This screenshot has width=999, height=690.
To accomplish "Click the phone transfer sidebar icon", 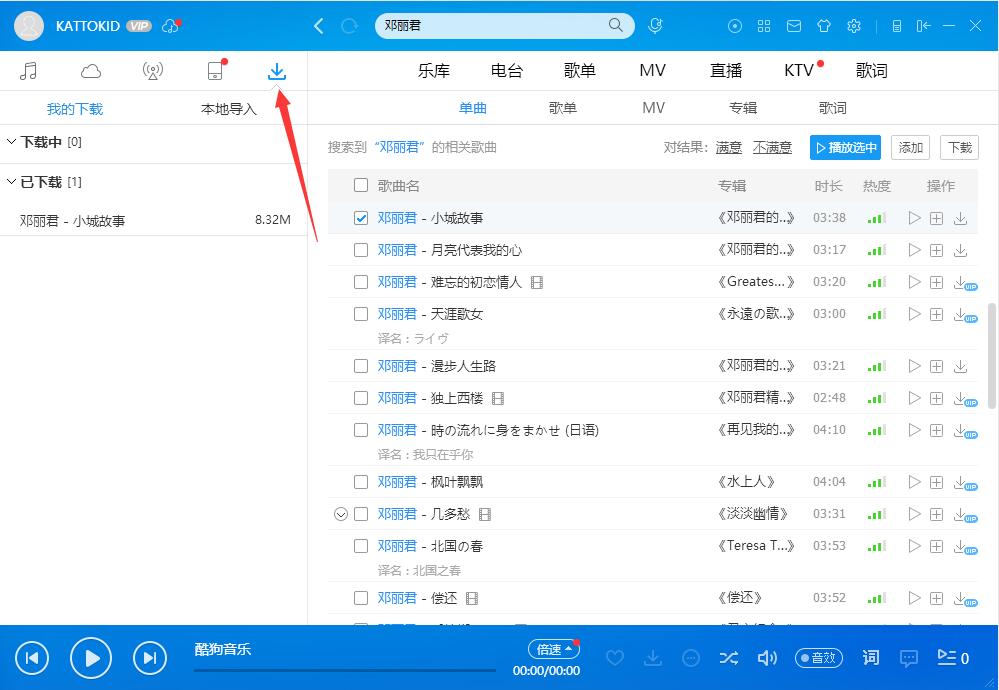I will (214, 70).
